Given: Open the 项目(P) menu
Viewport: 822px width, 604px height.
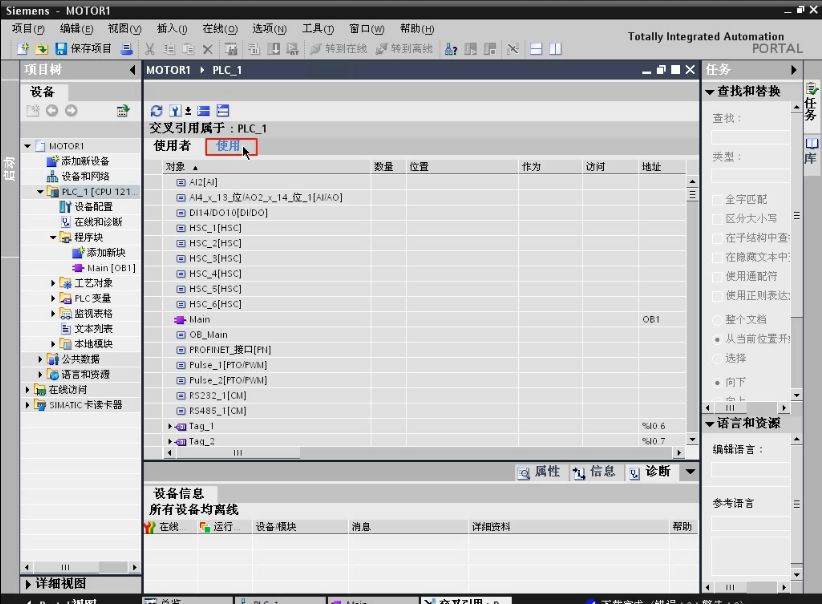Looking at the screenshot, I should coord(28,28).
